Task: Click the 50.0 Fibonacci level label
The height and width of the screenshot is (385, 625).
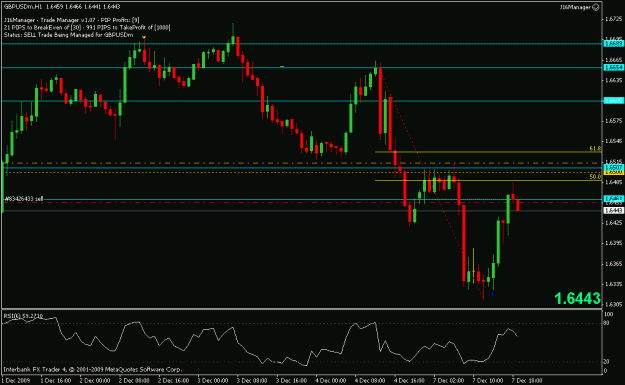Action: click(x=595, y=177)
